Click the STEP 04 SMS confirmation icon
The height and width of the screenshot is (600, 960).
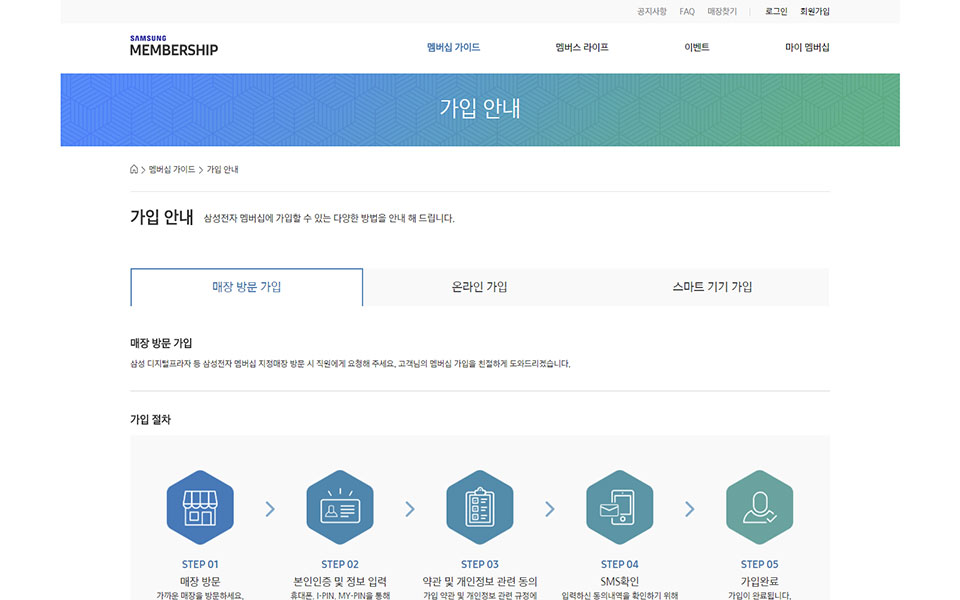coord(619,508)
